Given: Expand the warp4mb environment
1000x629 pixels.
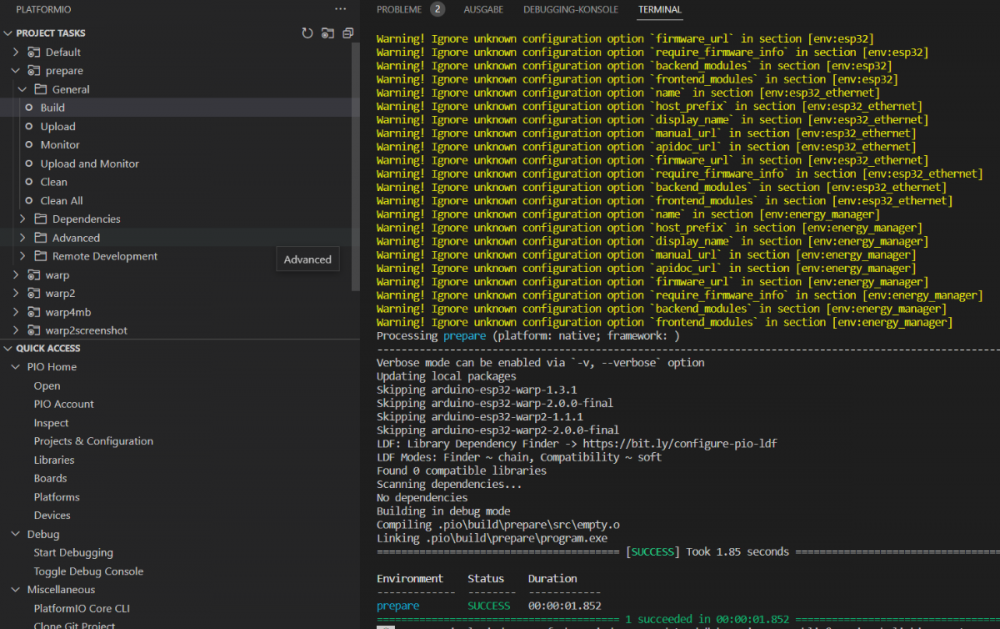Looking at the screenshot, I should click(16, 312).
